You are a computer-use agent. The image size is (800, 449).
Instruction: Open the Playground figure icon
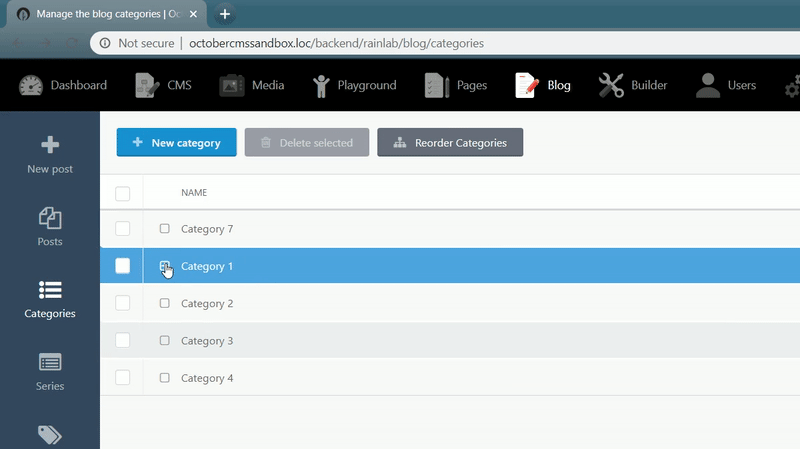[x=321, y=86]
